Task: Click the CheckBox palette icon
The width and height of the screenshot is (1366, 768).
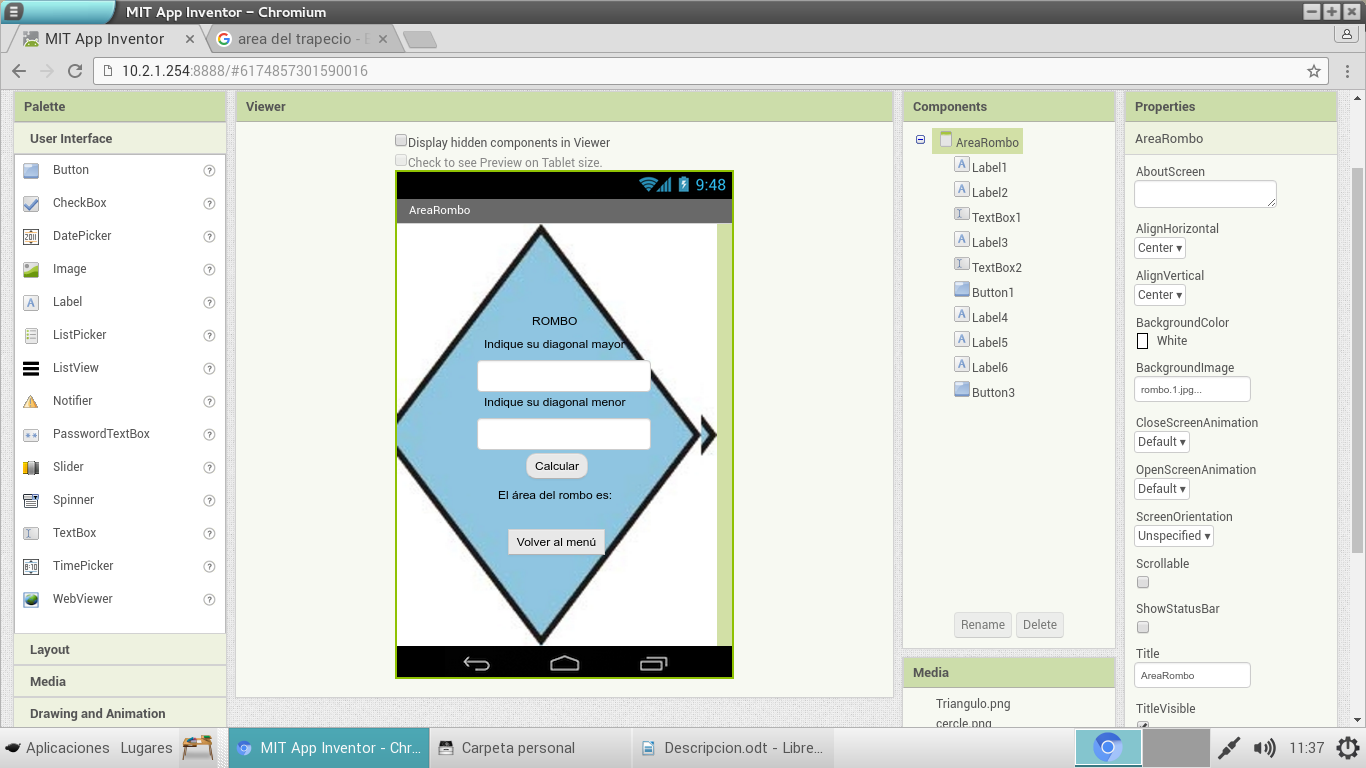Action: [x=32, y=203]
